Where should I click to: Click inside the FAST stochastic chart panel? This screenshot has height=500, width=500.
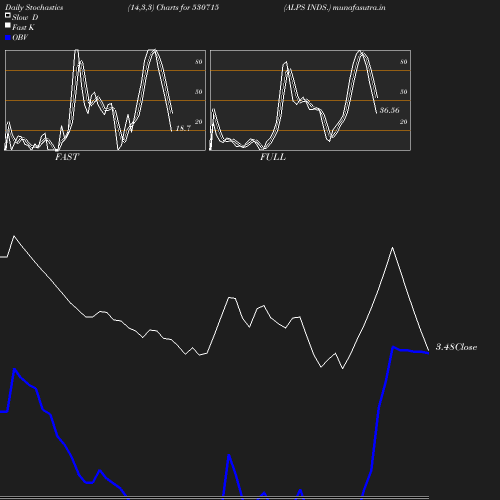(105, 100)
